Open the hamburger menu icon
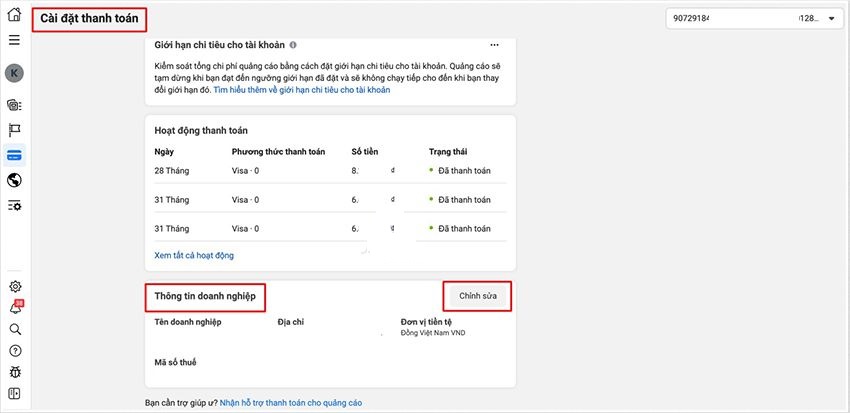The image size is (850, 413). [15, 40]
